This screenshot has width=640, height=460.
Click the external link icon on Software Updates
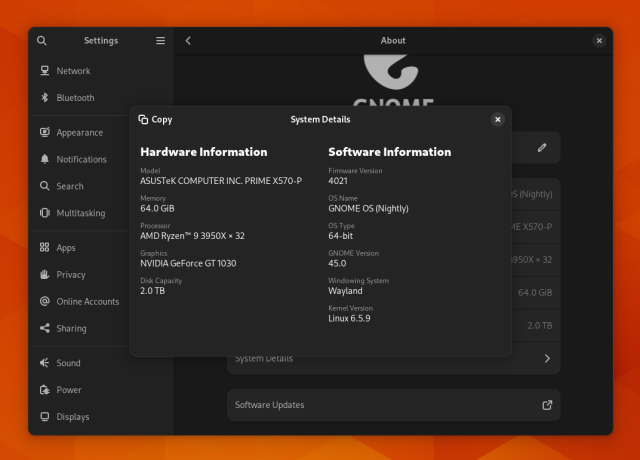[547, 405]
